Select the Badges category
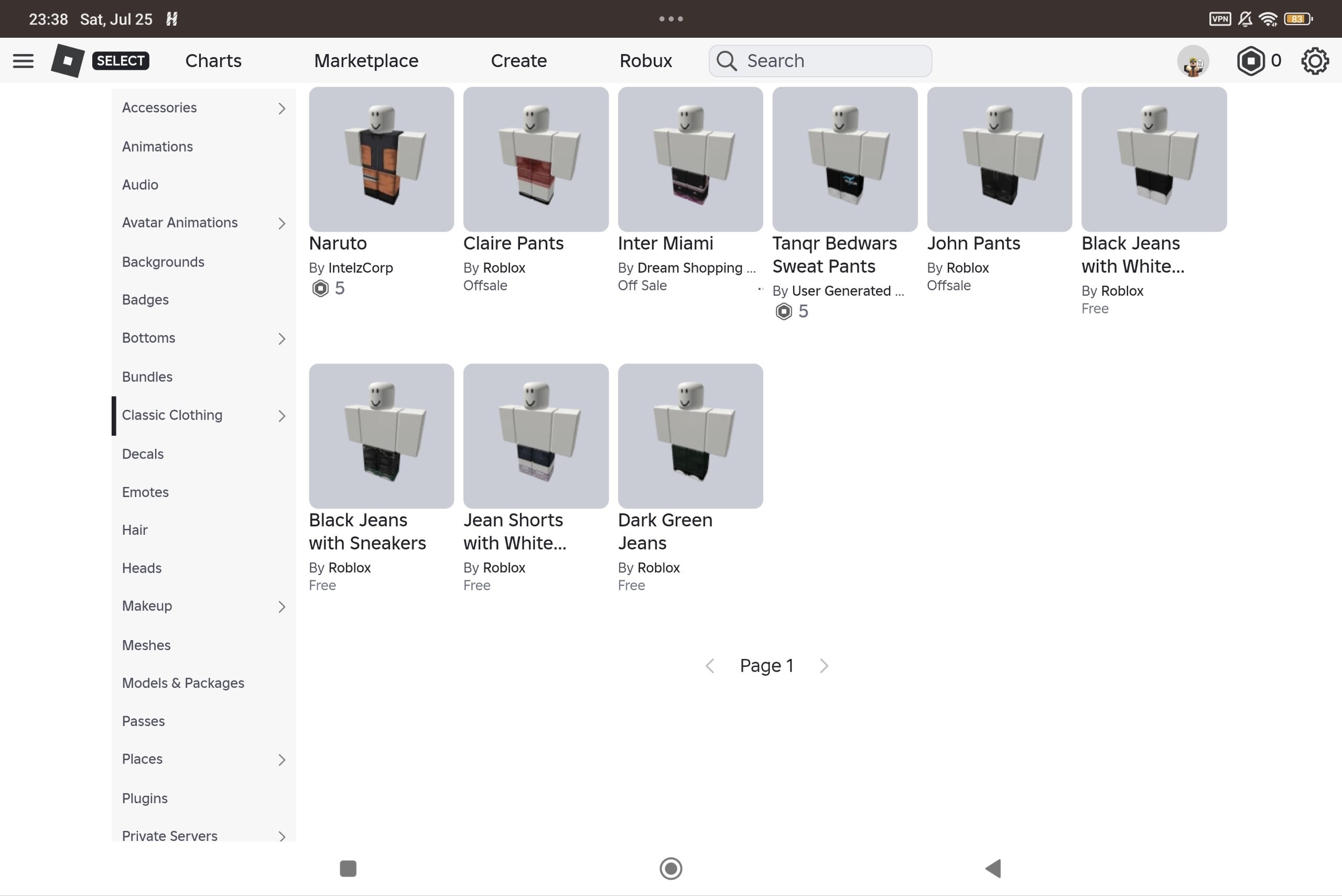 coord(145,299)
